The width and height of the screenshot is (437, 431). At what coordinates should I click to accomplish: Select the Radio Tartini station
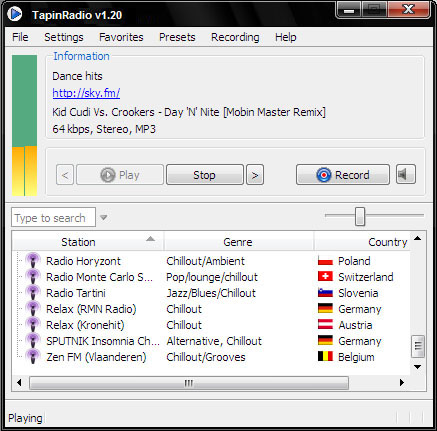pos(76,293)
